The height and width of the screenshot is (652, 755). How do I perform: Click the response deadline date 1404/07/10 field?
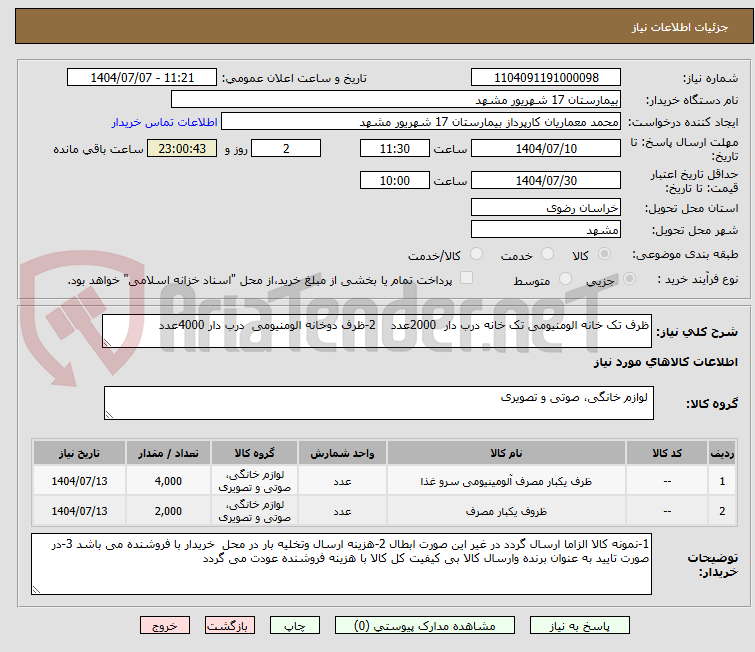(545, 149)
